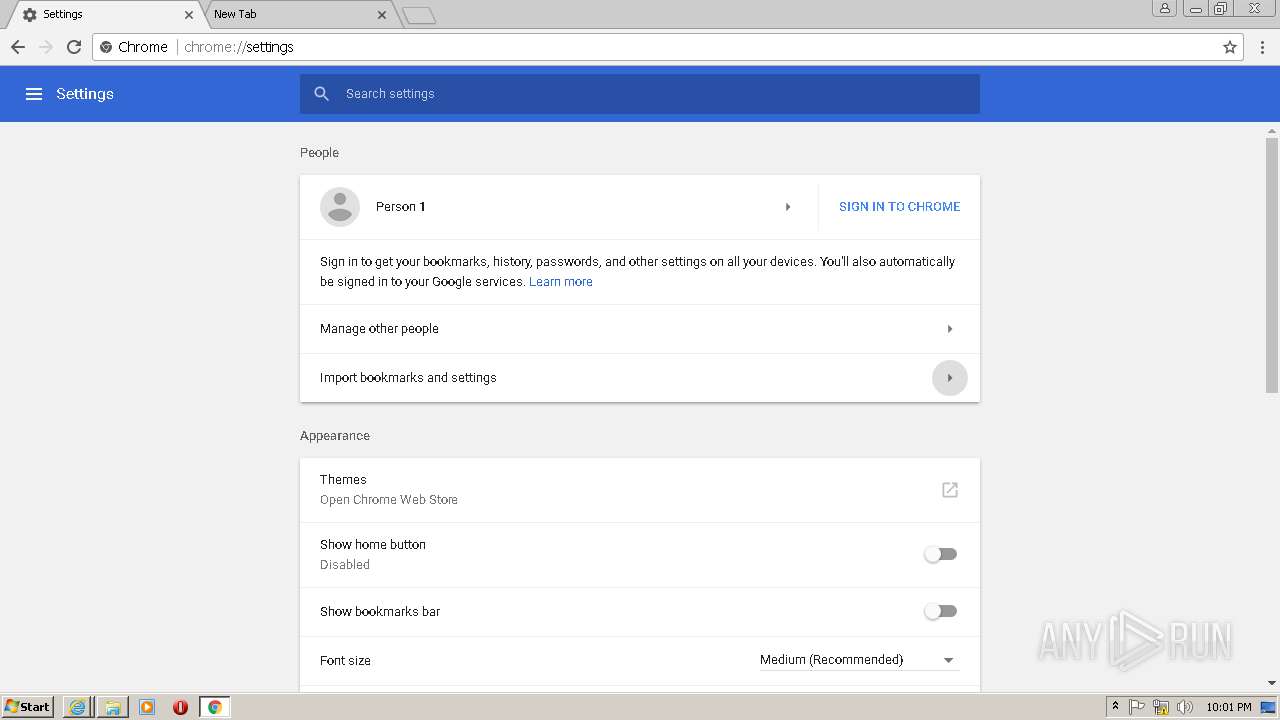Expand the Person 1 profile arrow

788,207
